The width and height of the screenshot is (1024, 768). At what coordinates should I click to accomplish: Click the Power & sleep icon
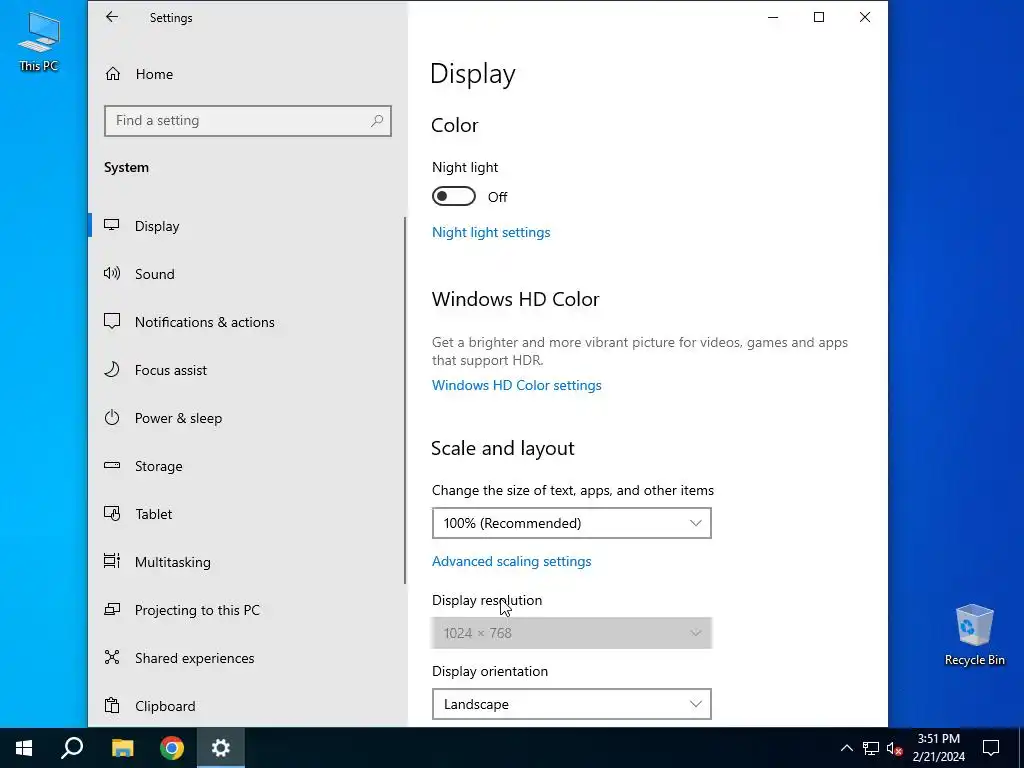pyautogui.click(x=112, y=417)
